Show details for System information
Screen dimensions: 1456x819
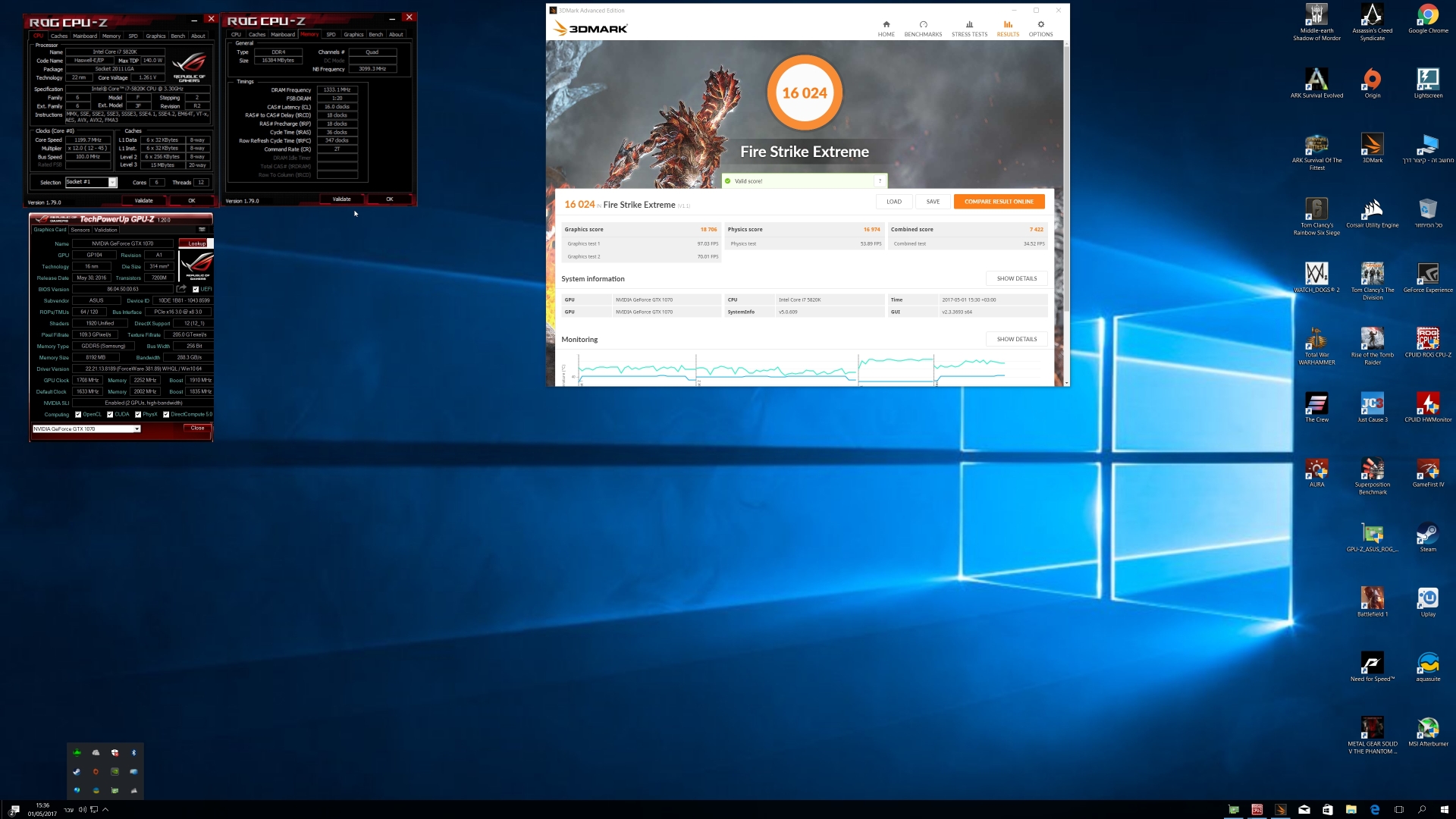coord(1016,278)
